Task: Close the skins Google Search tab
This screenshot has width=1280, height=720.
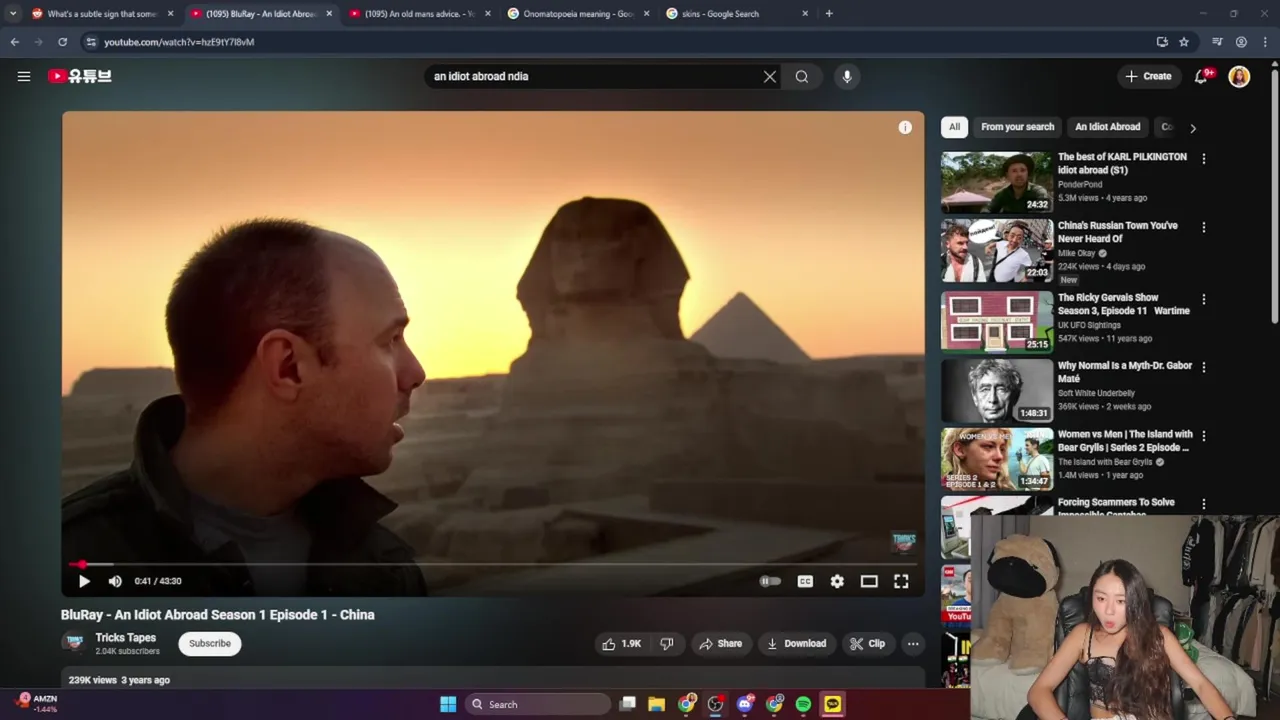Action: click(x=805, y=14)
